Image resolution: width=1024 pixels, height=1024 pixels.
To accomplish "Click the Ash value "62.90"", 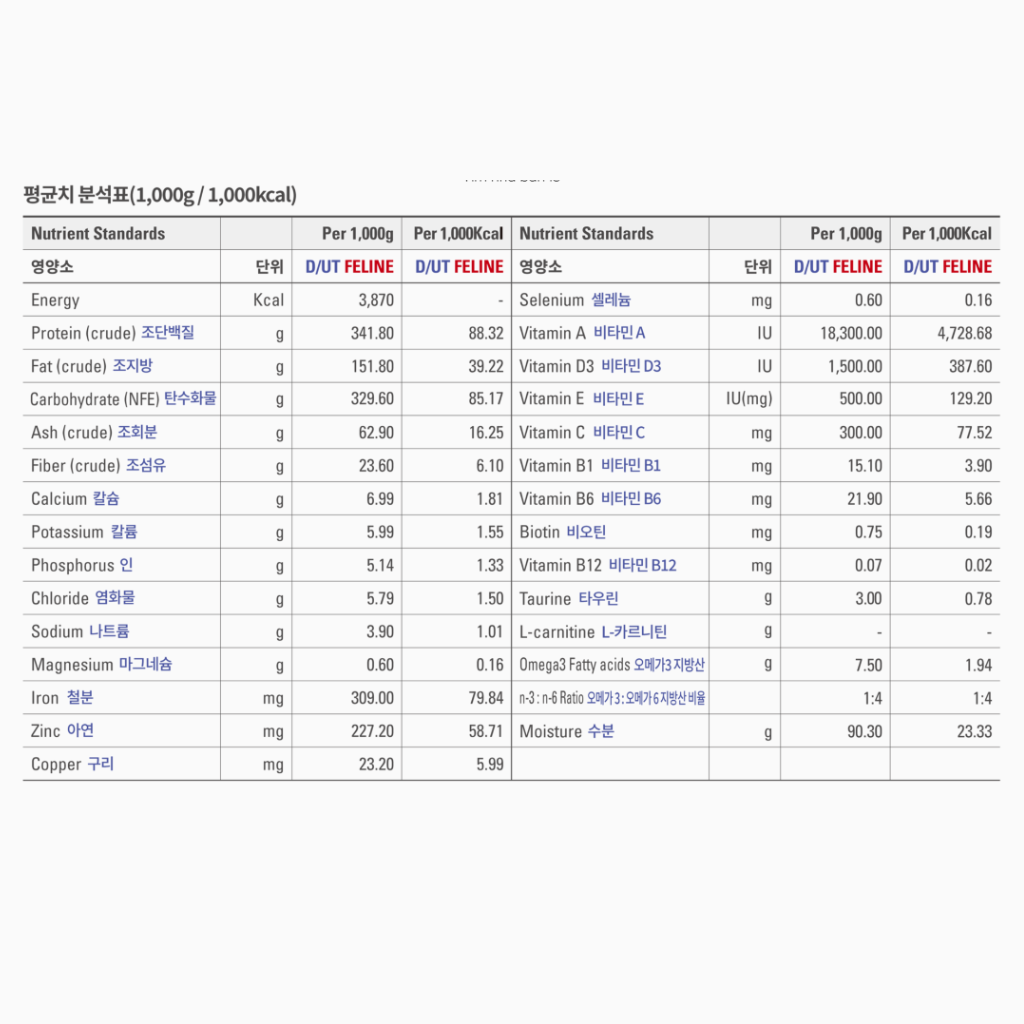I will pos(376,433).
